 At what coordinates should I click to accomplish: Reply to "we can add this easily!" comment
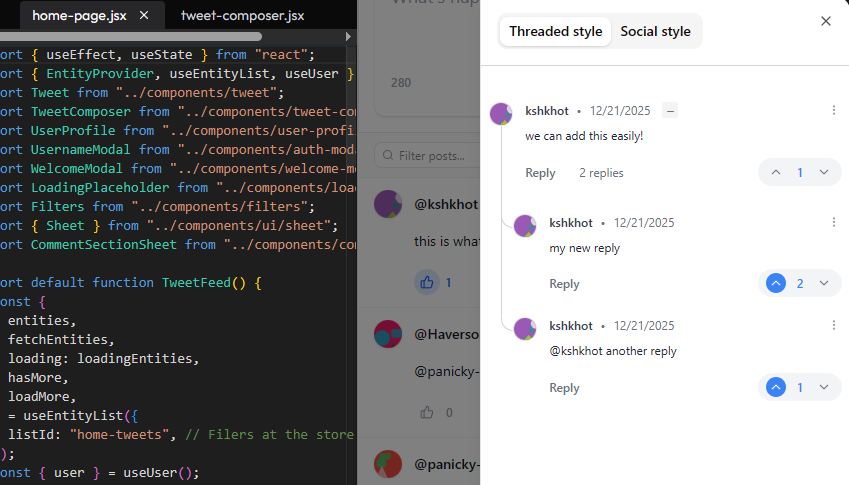coord(540,173)
